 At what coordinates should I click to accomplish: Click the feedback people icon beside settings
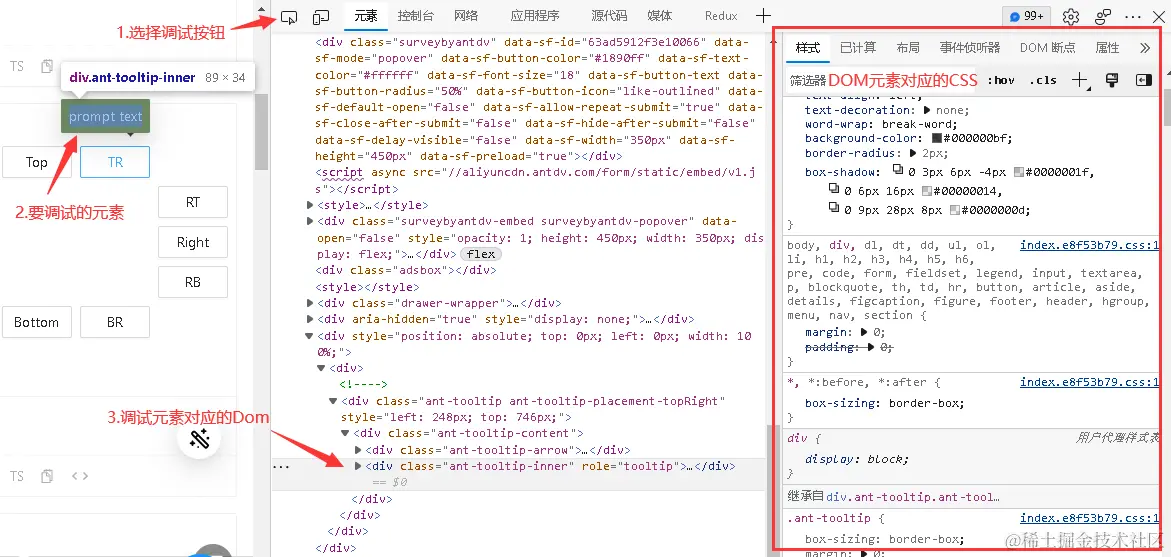pos(1102,16)
